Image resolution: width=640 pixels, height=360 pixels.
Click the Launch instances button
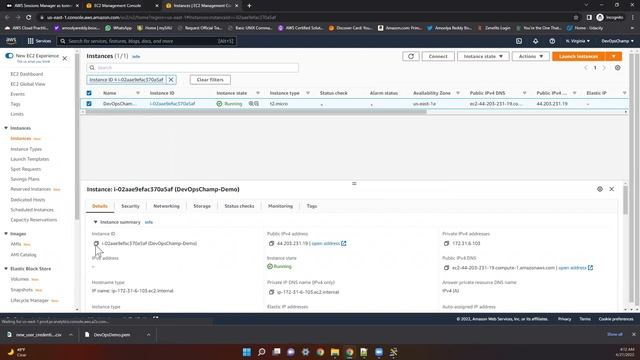click(x=578, y=56)
